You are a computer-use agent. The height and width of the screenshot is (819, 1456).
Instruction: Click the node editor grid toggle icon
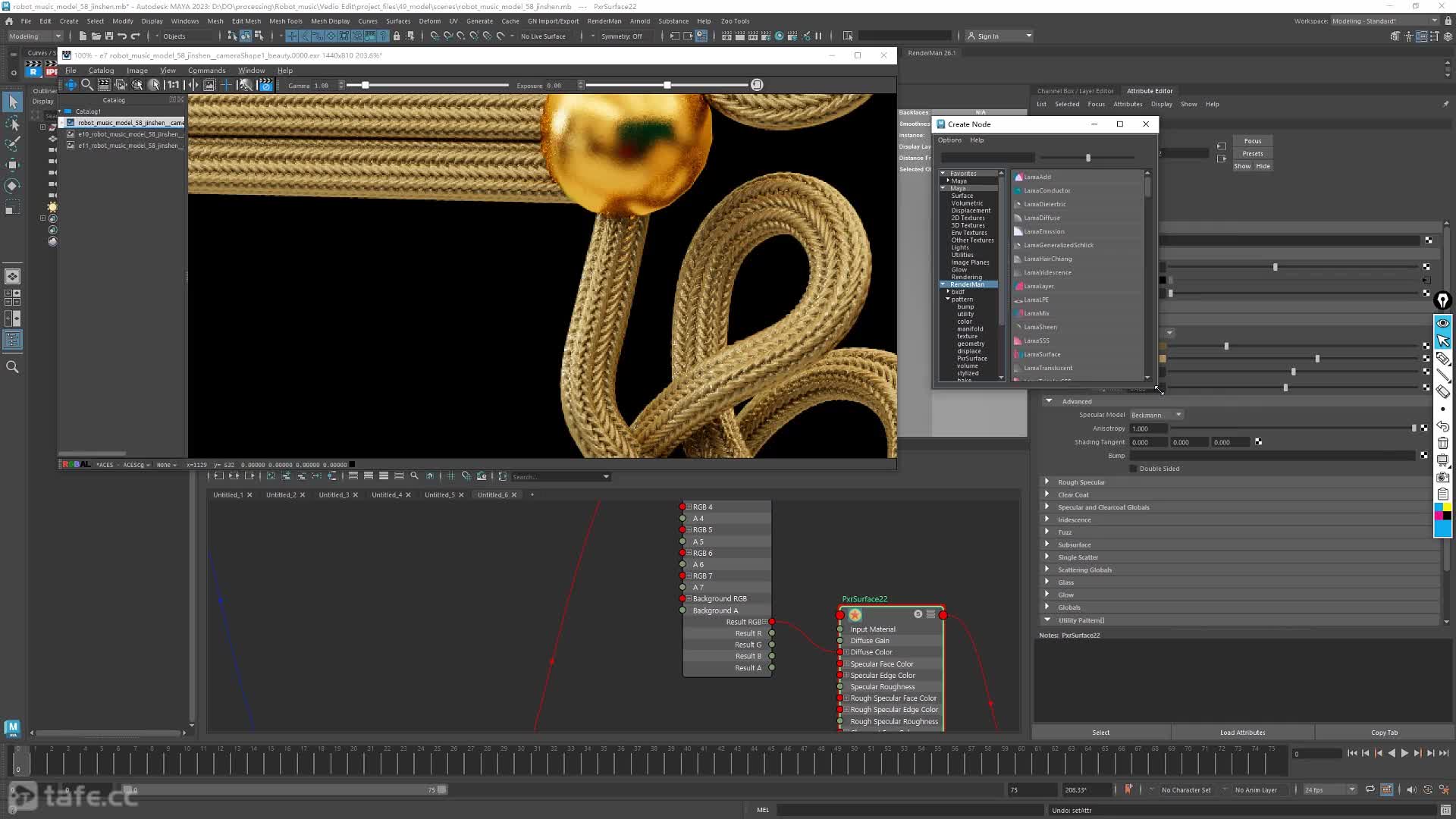coord(450,476)
